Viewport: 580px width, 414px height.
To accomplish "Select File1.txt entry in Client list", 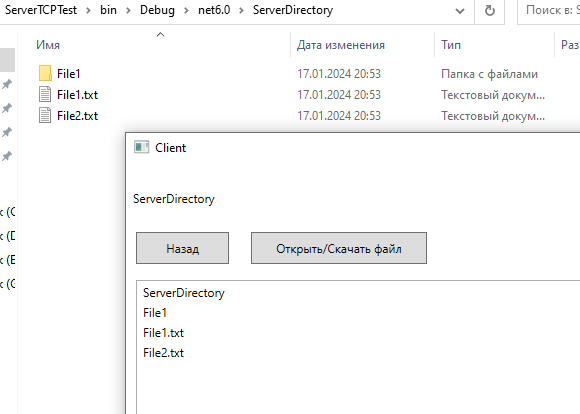I will click(163, 333).
